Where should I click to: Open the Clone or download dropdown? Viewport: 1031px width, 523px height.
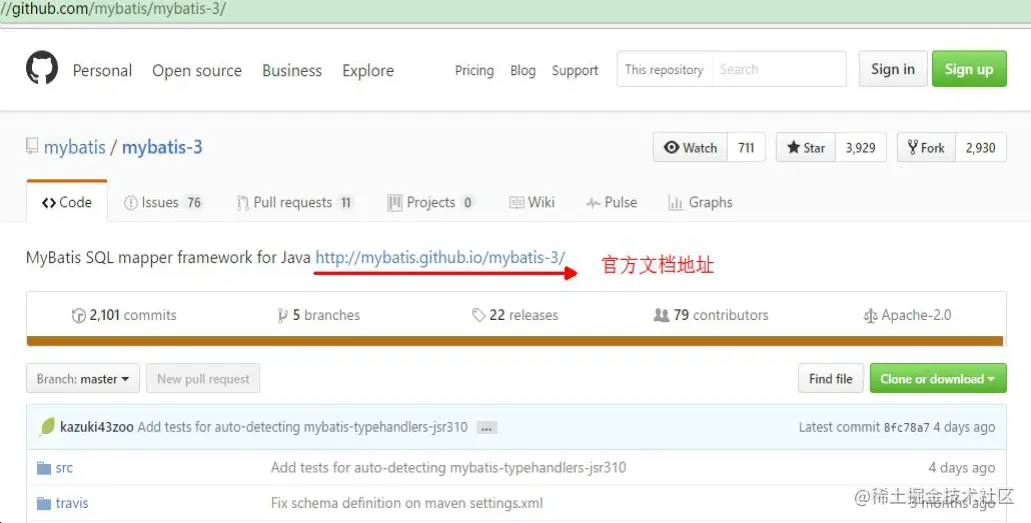(x=938, y=378)
